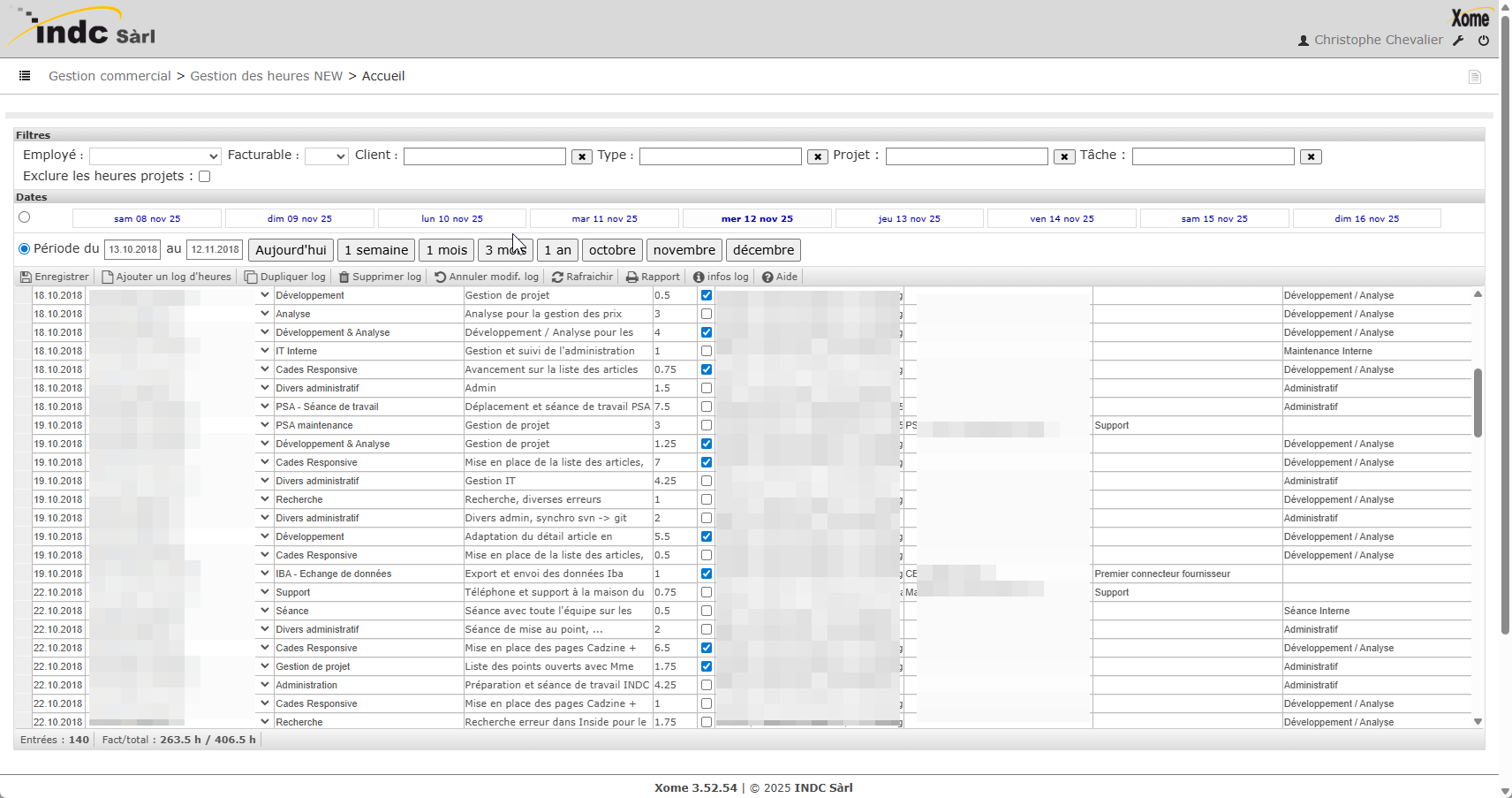
Task: Open the Employé dropdown
Action: click(155, 156)
